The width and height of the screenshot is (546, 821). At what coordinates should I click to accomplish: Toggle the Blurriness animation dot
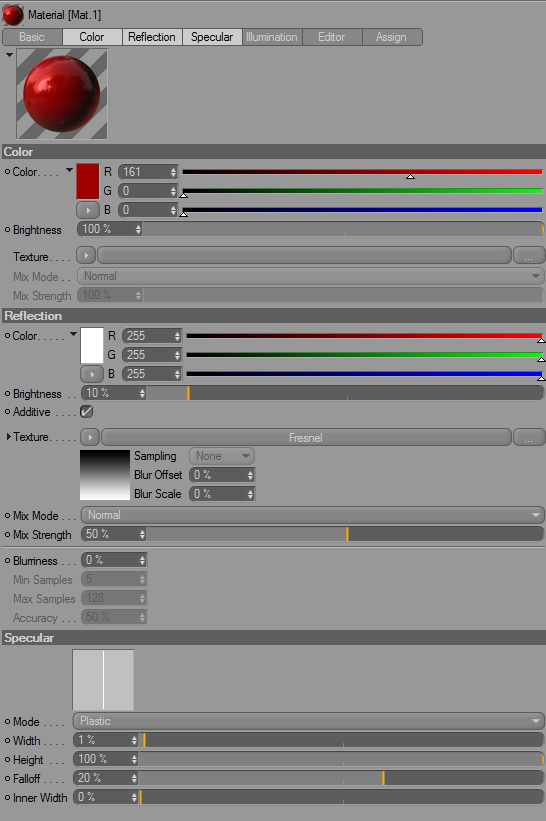pos(7,561)
